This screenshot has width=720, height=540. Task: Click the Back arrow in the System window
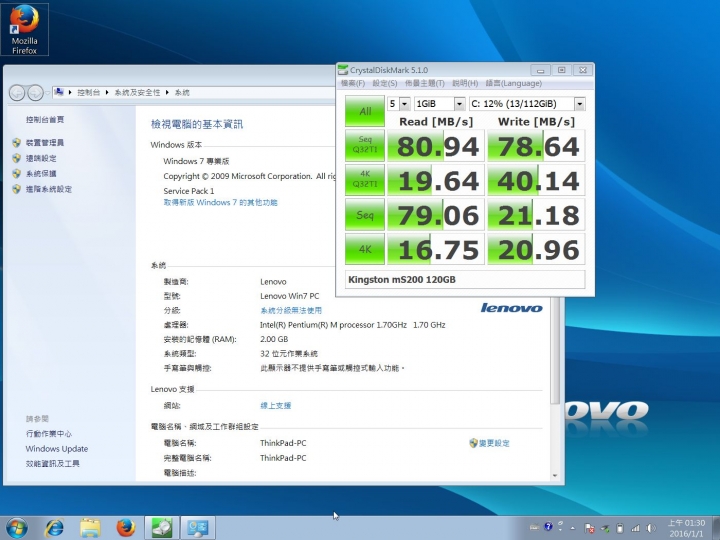[17, 93]
